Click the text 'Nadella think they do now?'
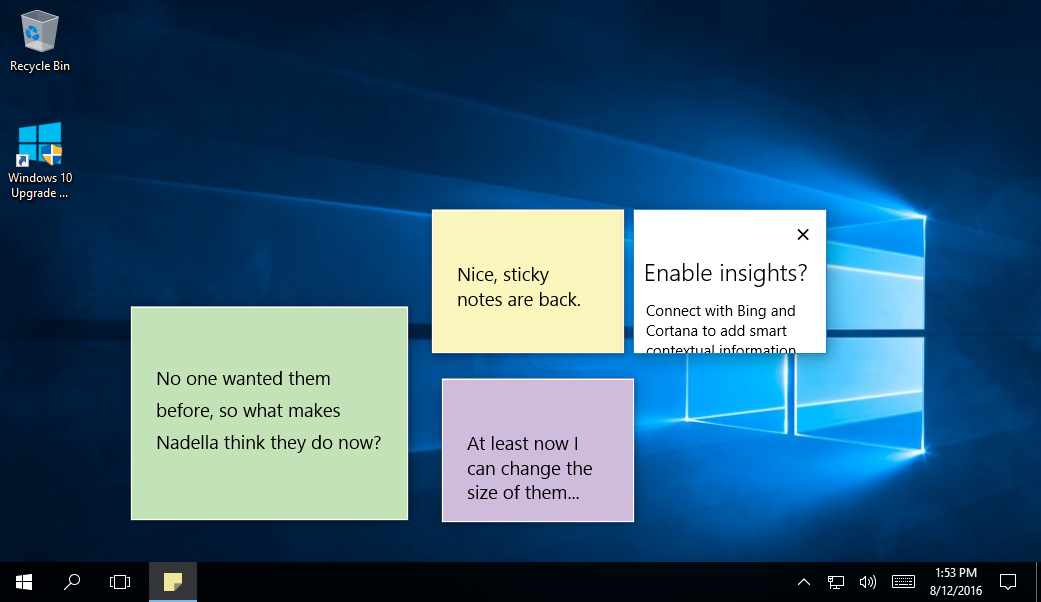The width and height of the screenshot is (1041, 602). pos(269,443)
